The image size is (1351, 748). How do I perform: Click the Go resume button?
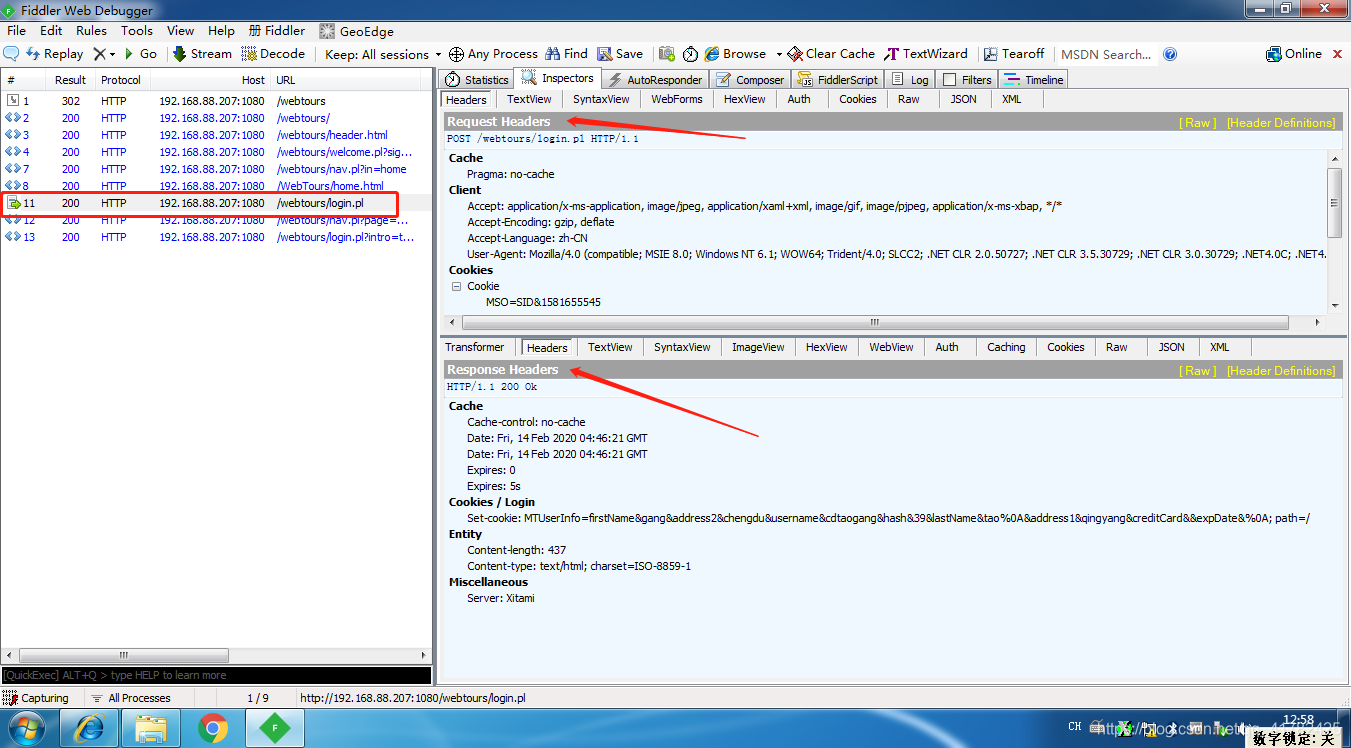[x=140, y=54]
